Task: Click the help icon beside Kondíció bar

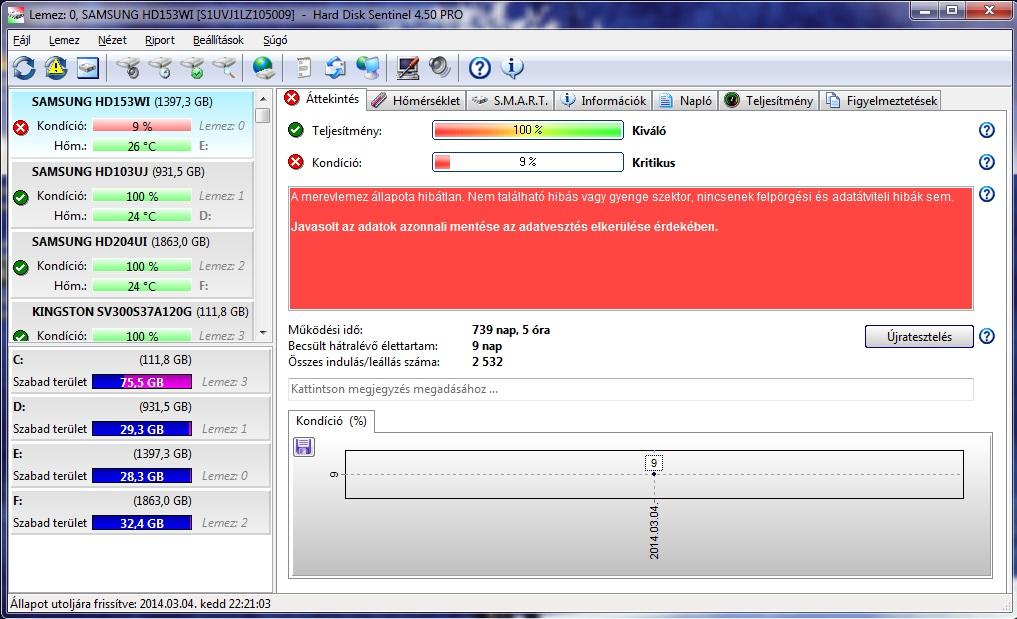Action: coord(987,162)
